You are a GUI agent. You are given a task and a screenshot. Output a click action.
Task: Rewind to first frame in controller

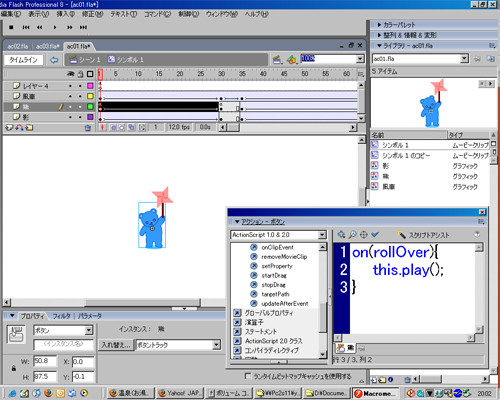26,27
